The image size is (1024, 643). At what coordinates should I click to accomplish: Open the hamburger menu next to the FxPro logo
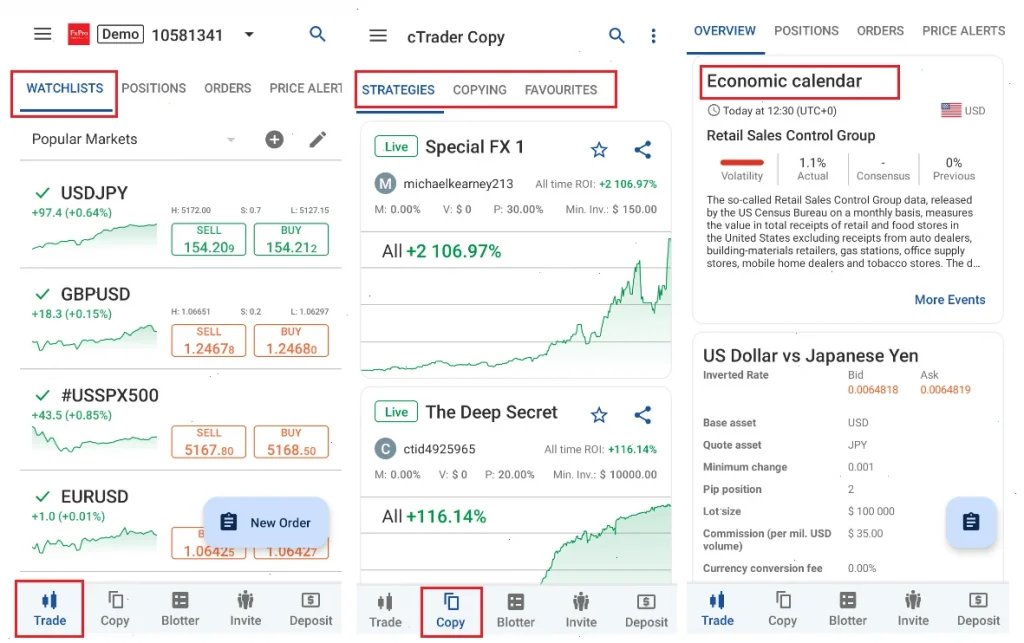41,33
